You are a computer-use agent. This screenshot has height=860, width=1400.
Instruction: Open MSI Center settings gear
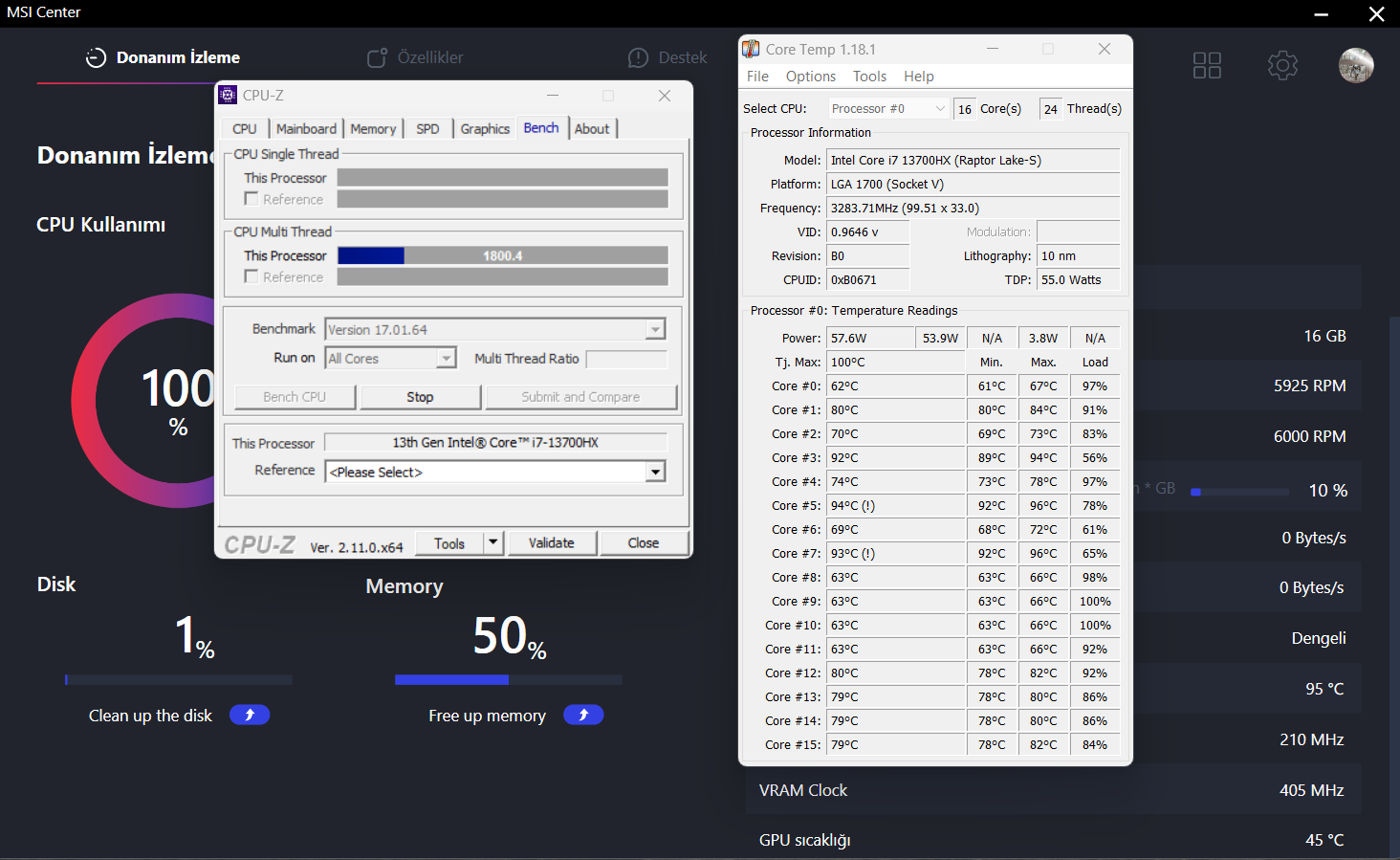pyautogui.click(x=1282, y=65)
